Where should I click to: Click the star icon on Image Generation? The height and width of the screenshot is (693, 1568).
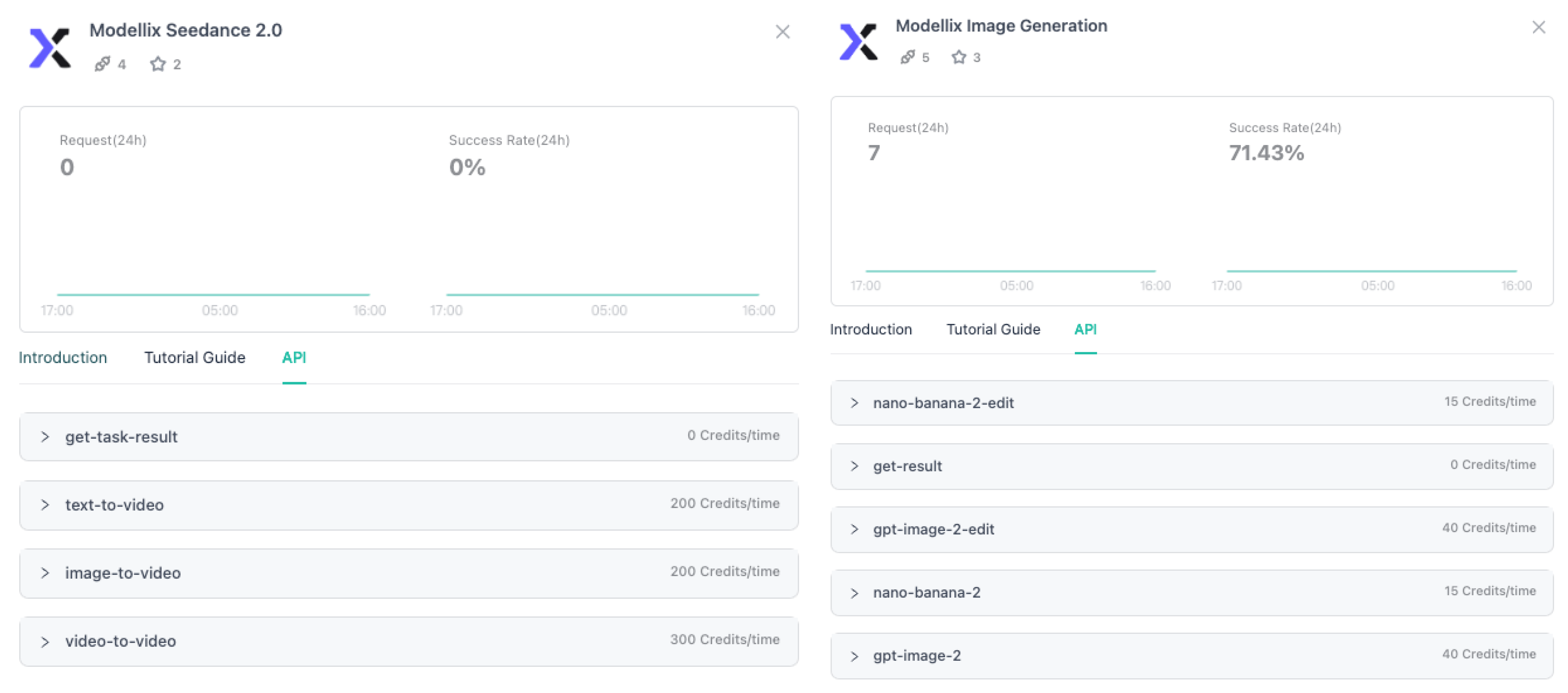coord(959,57)
